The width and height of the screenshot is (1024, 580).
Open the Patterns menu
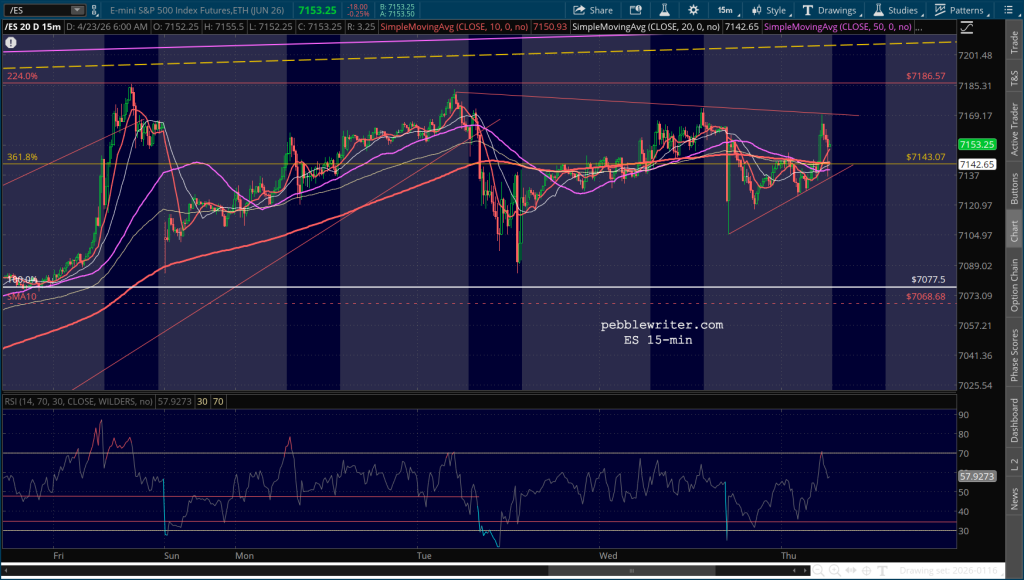959,10
